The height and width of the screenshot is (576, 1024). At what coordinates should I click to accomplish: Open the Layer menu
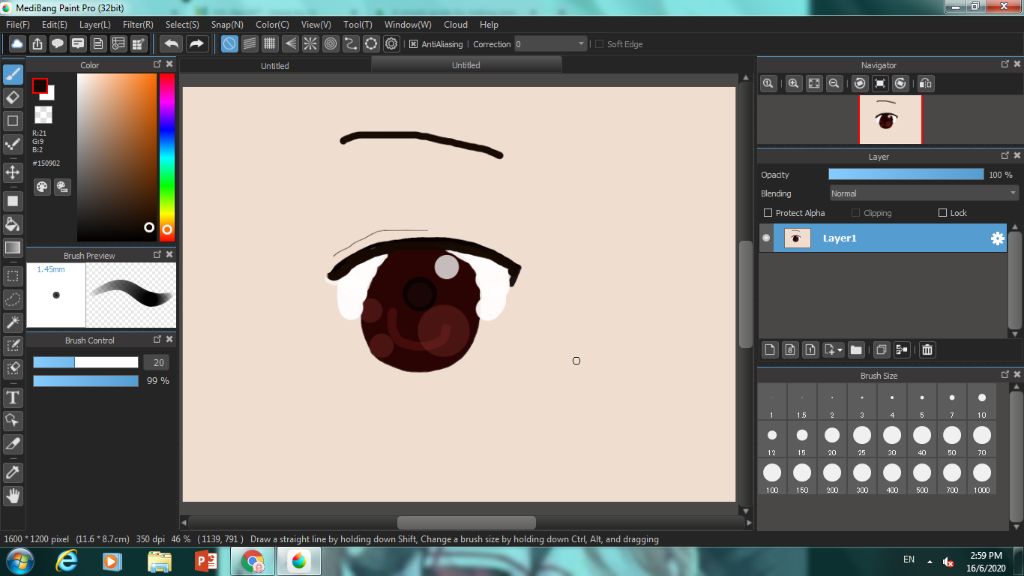tap(95, 24)
